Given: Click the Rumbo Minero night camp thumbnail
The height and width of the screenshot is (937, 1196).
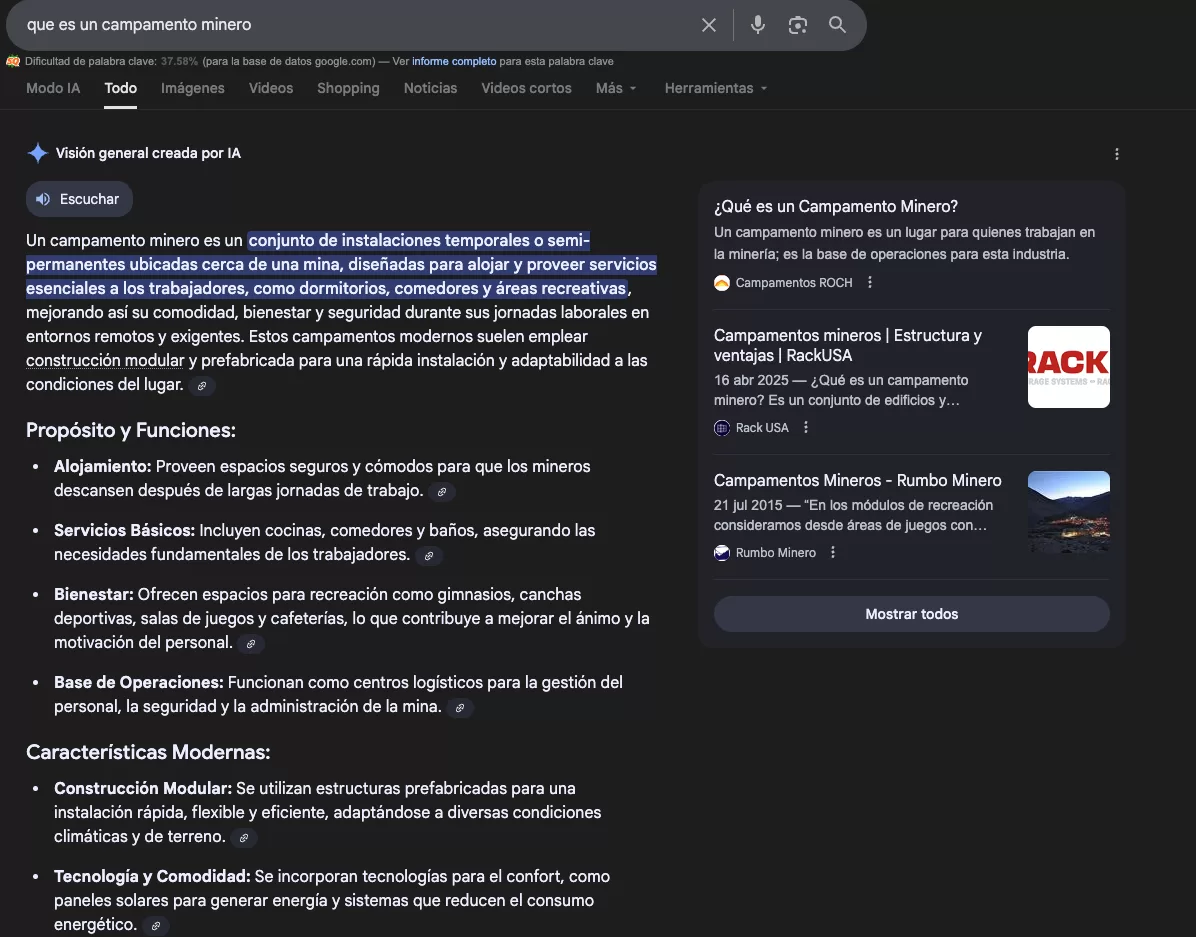Looking at the screenshot, I should [1069, 512].
